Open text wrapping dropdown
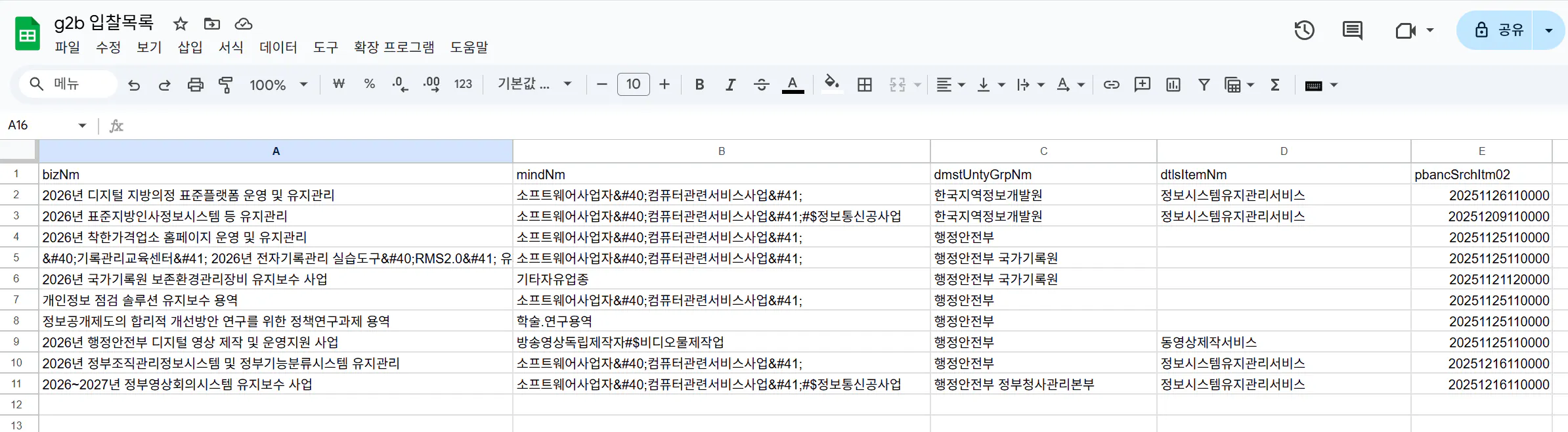The width and height of the screenshot is (1568, 432). click(x=1030, y=85)
